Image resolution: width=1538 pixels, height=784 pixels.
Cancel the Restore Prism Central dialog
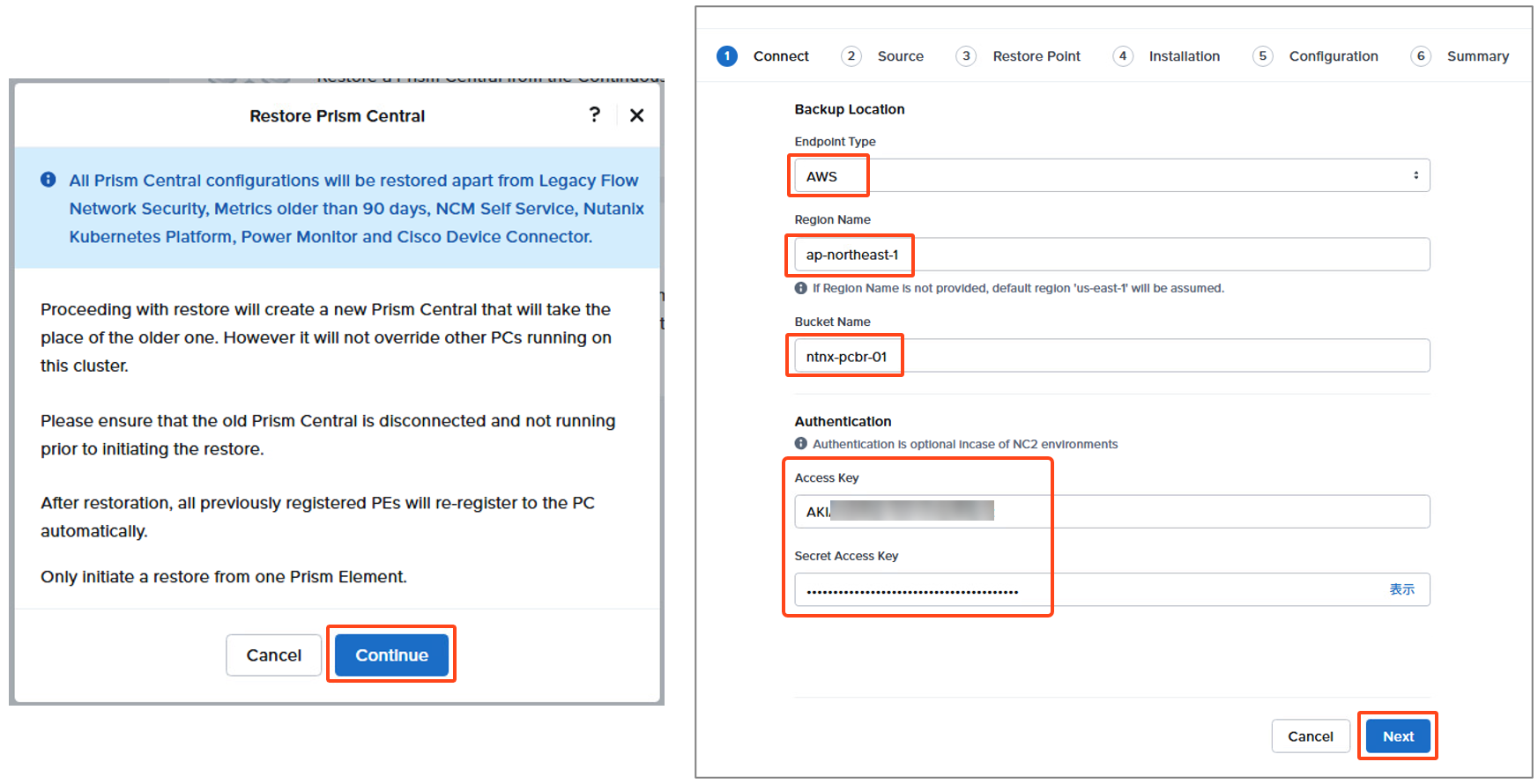(x=273, y=655)
